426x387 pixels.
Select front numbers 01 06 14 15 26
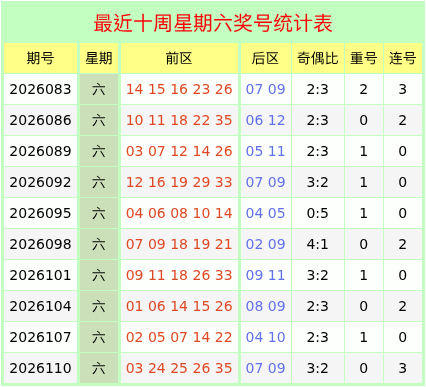[179, 306]
